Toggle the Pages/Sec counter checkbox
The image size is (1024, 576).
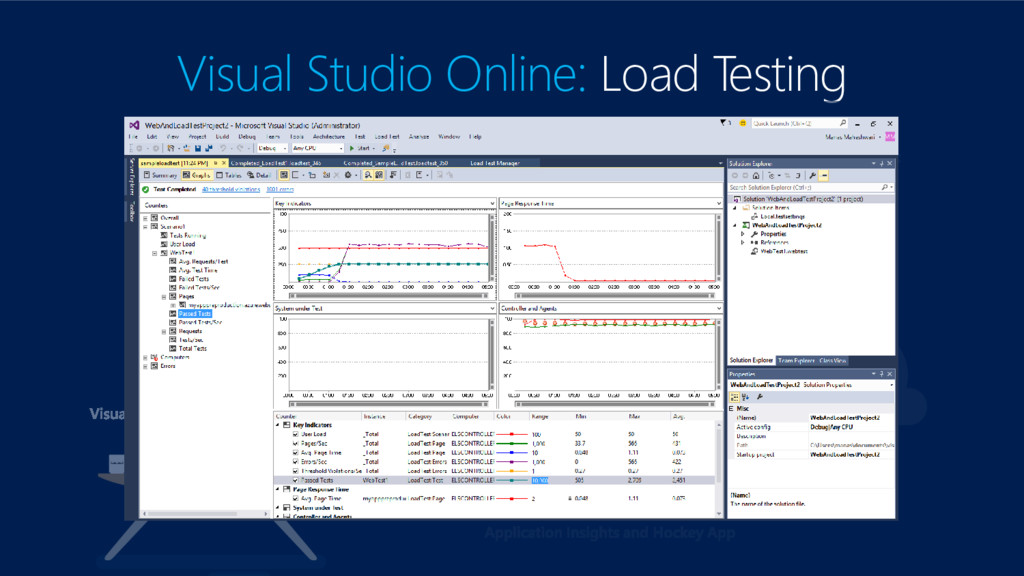tap(296, 443)
